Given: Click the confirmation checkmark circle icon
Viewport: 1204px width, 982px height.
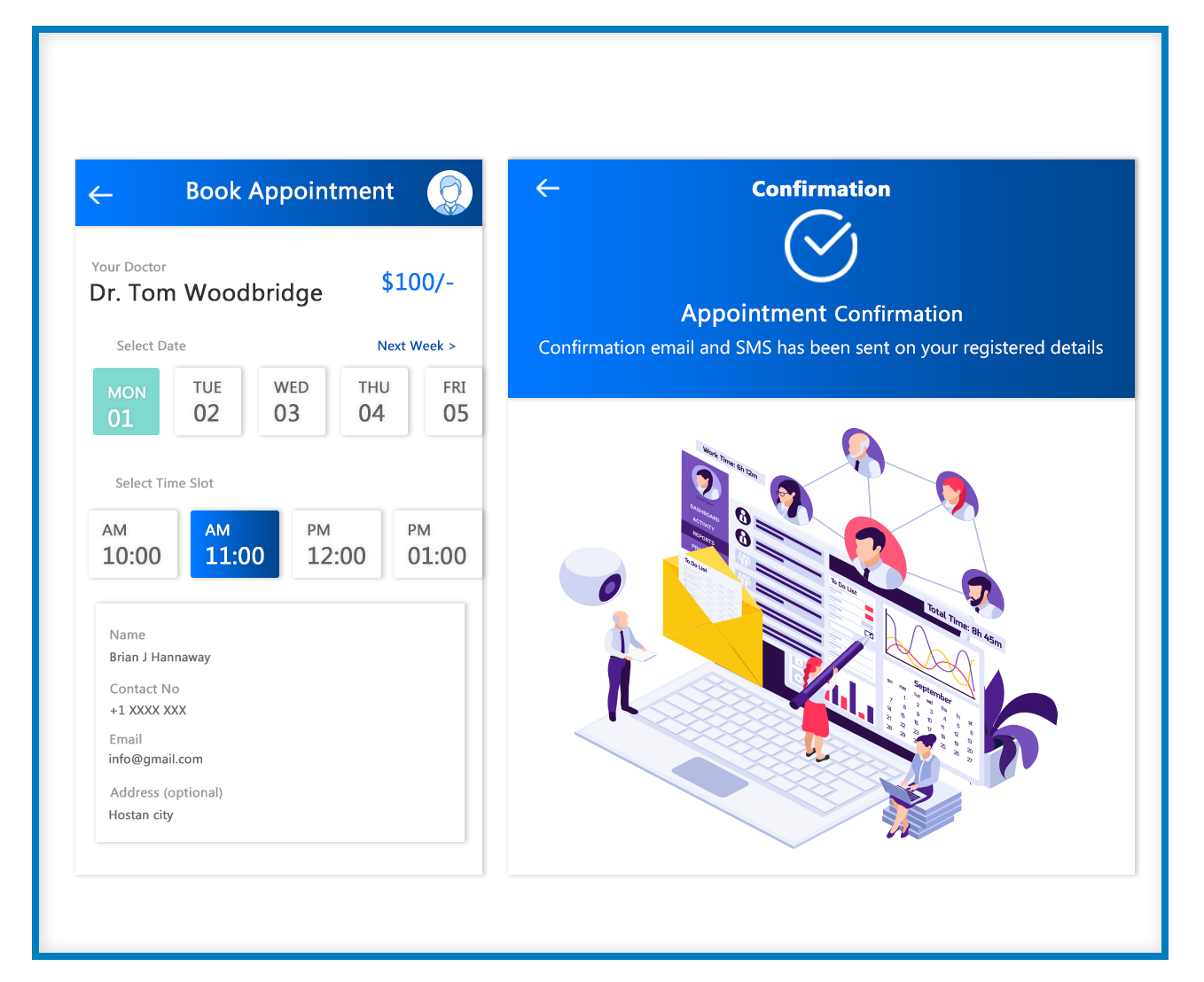Looking at the screenshot, I should [821, 245].
